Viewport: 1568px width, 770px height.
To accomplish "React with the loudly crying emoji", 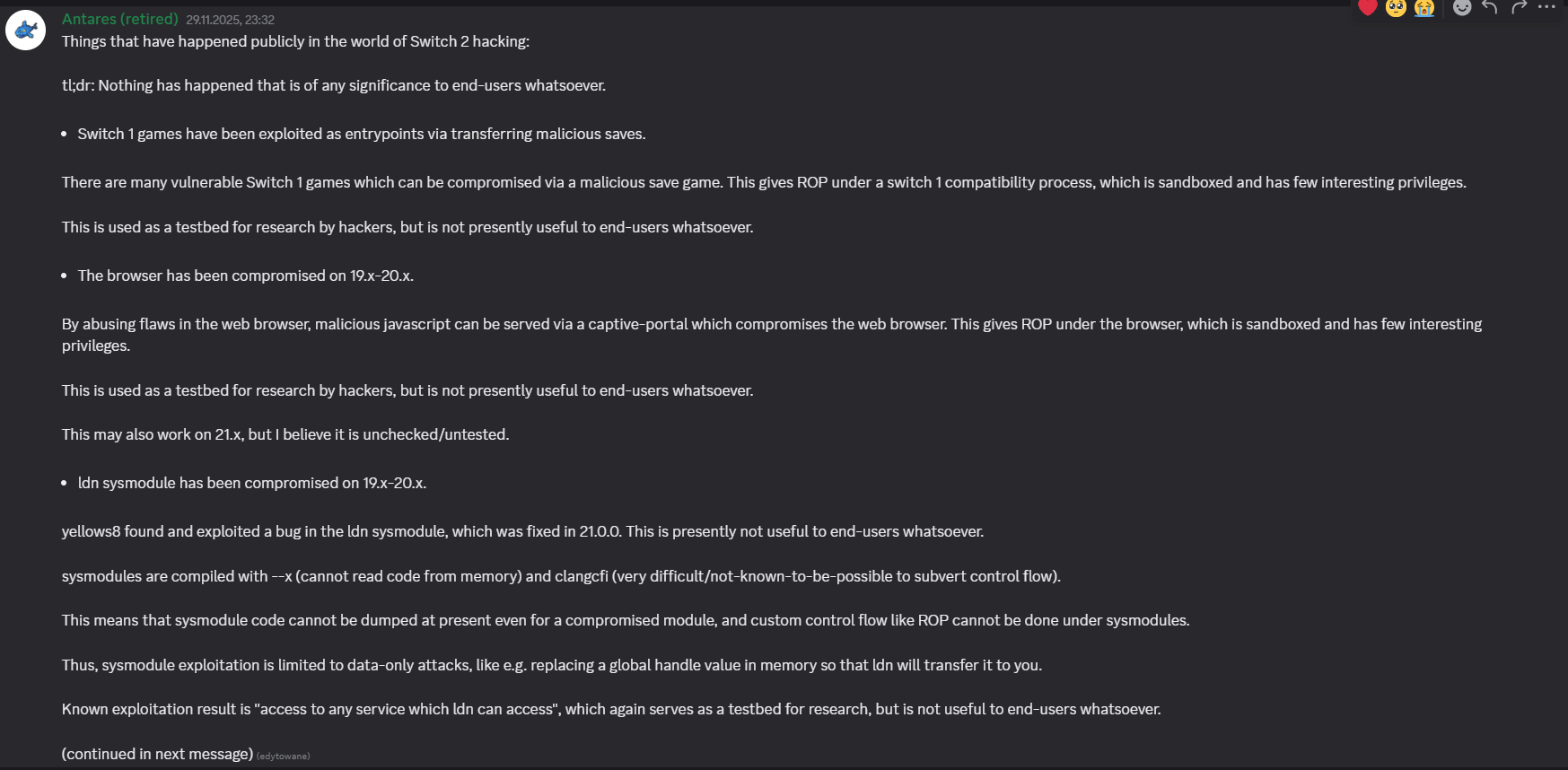I will coord(1424,8).
